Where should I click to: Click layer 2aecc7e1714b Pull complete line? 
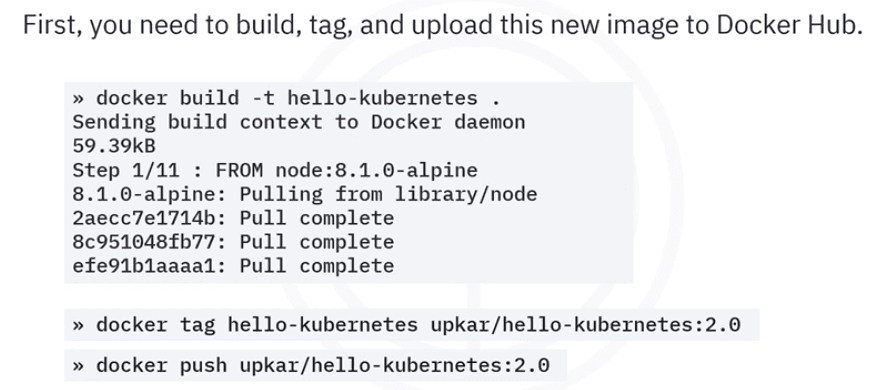coord(233,218)
